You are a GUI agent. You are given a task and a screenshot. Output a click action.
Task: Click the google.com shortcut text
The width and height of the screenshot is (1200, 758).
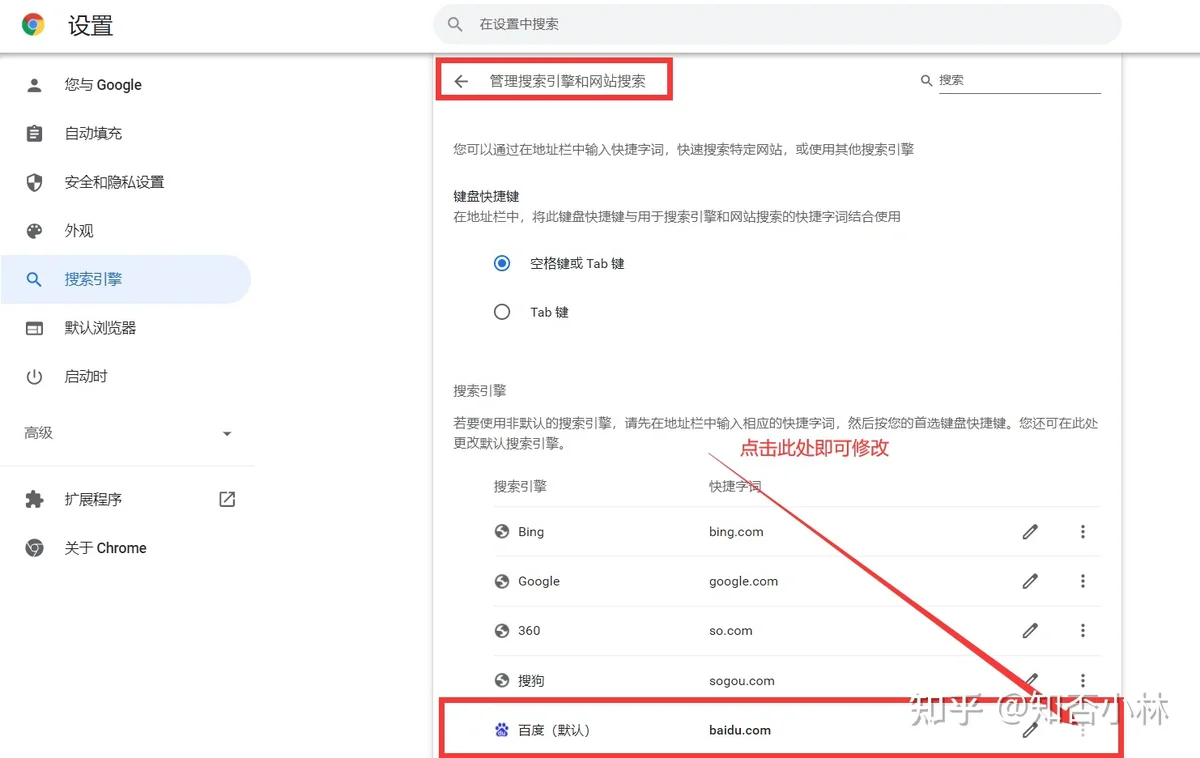point(743,581)
